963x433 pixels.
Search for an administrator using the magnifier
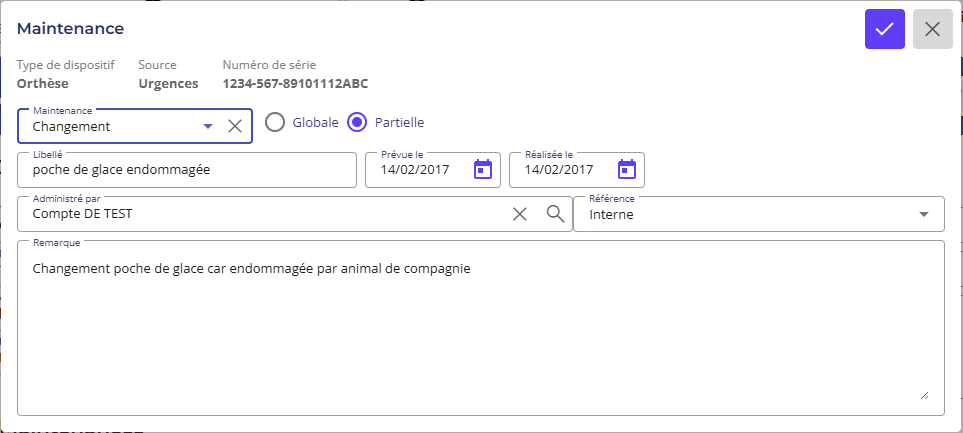(555, 213)
